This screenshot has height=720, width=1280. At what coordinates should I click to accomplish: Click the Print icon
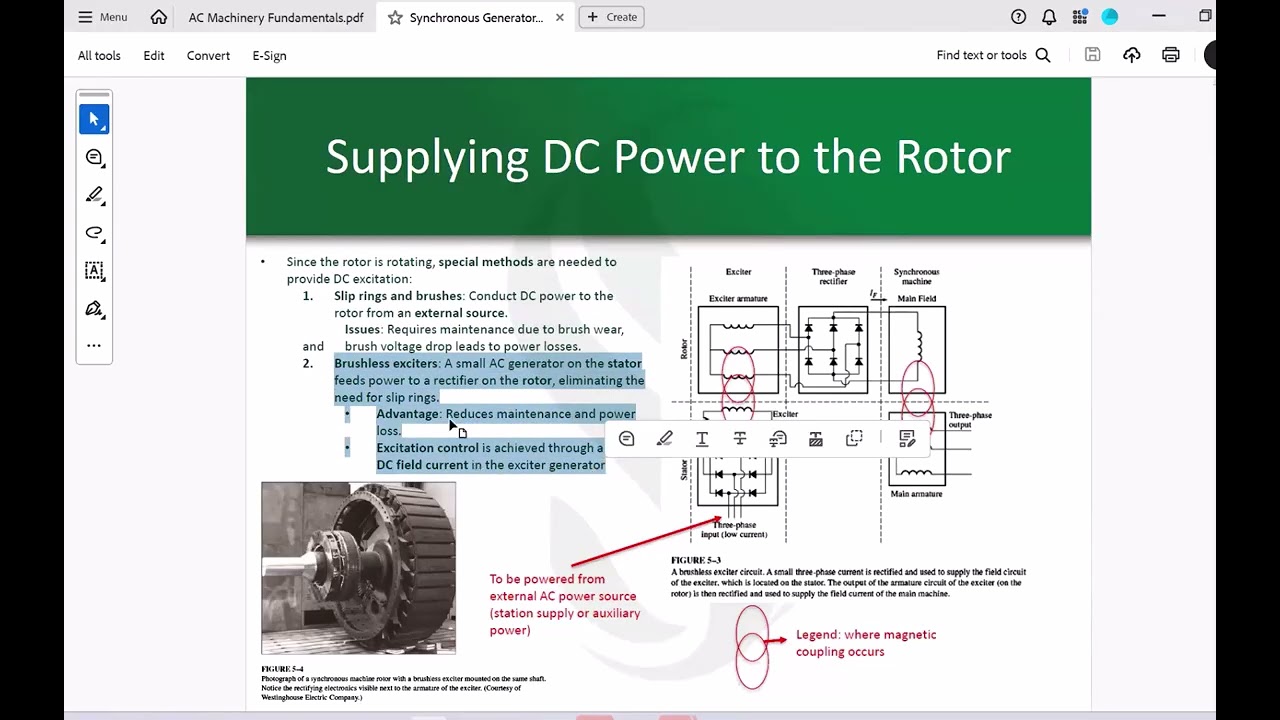tap(1171, 55)
